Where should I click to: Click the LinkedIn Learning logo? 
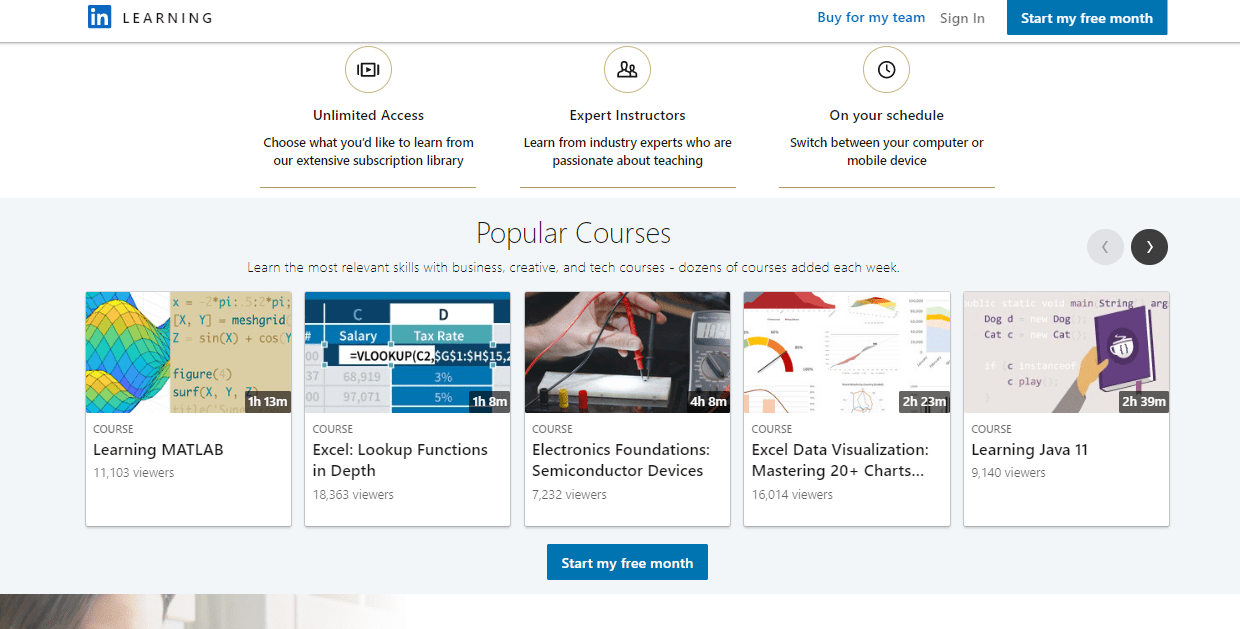150,18
